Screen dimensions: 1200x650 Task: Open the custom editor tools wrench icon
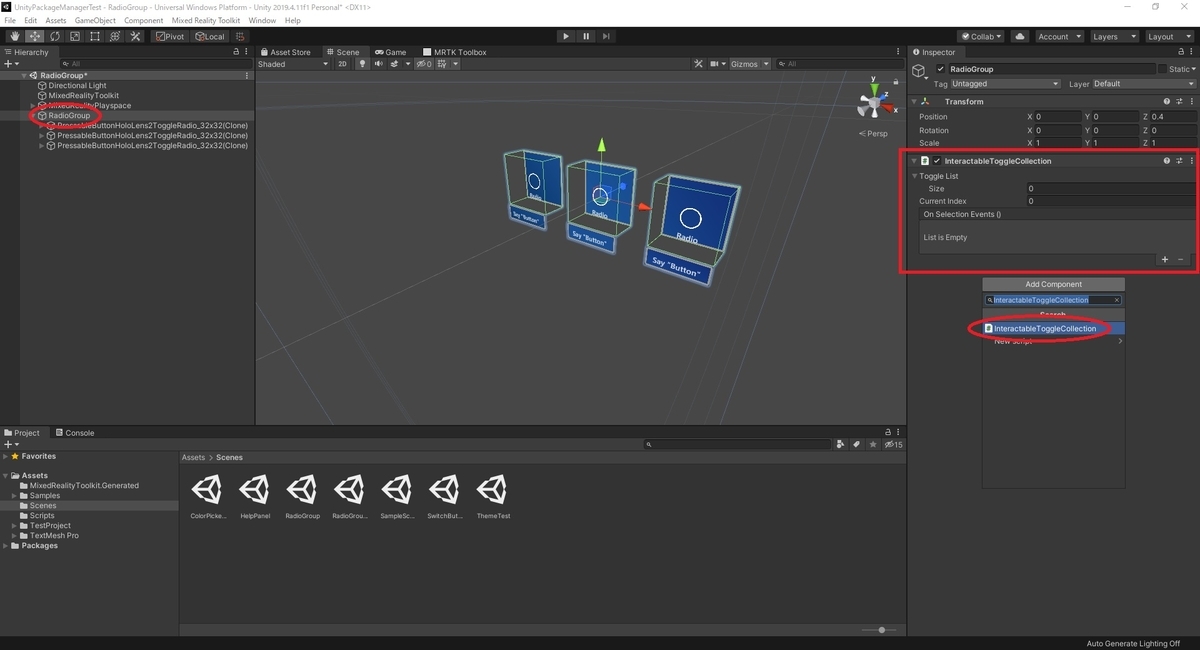pyautogui.click(x=135, y=36)
